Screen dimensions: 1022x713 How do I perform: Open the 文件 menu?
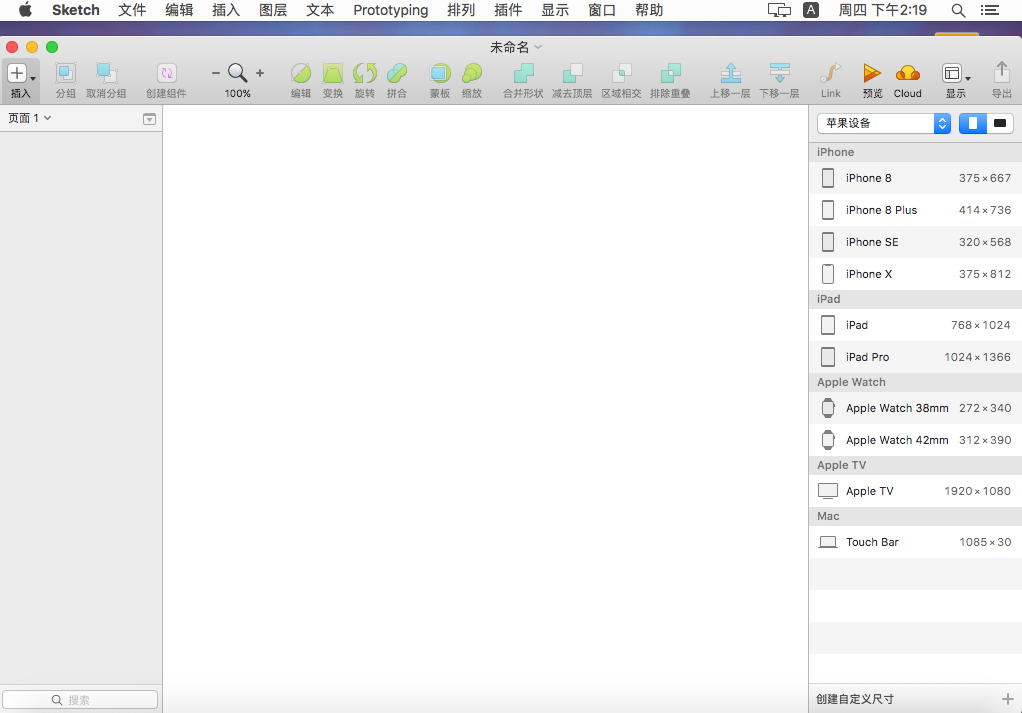[132, 10]
